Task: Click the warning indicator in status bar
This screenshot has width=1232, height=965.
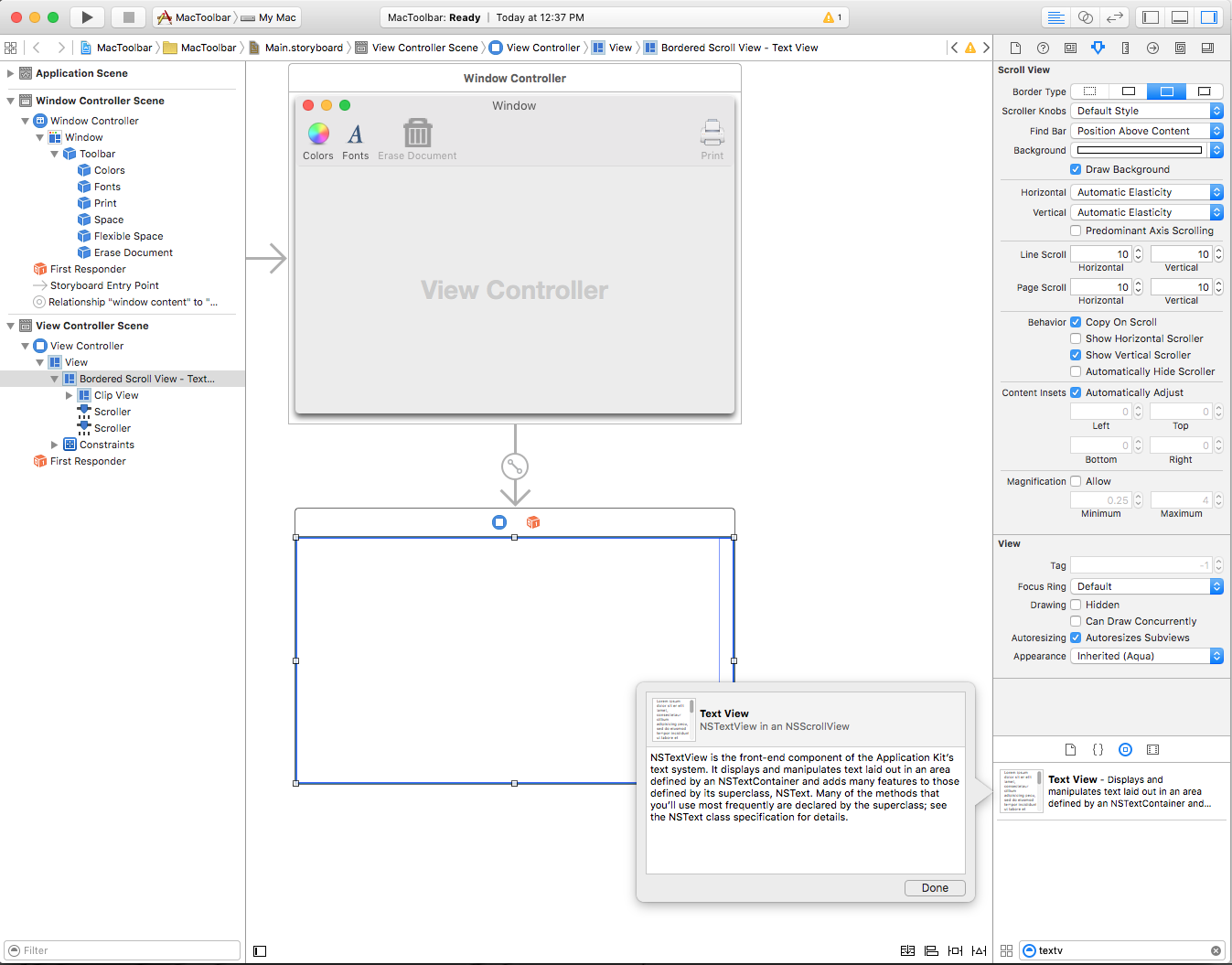Action: coord(832,17)
